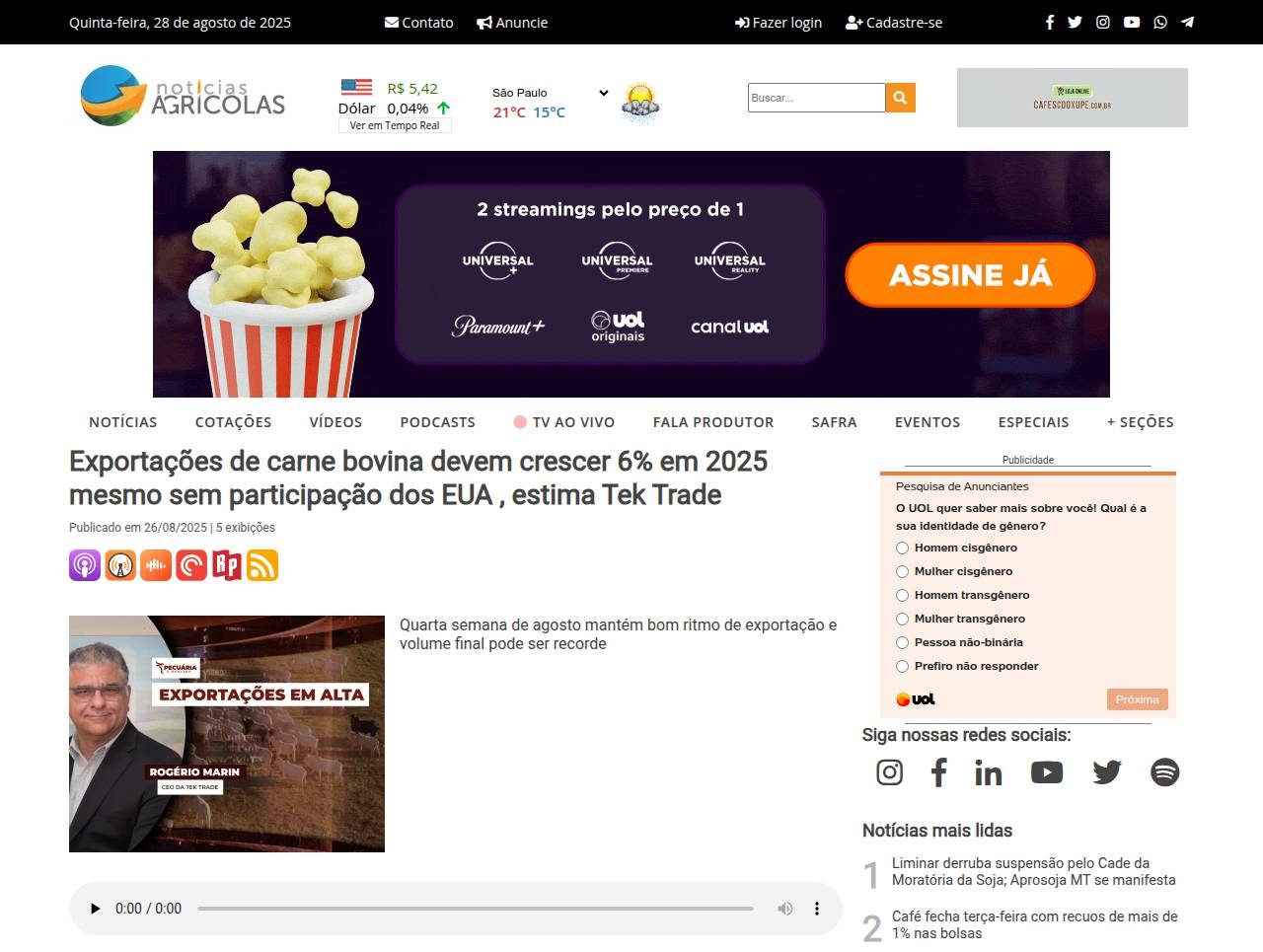Open the RSS feed icon
This screenshot has width=1263, height=952.
click(262, 565)
